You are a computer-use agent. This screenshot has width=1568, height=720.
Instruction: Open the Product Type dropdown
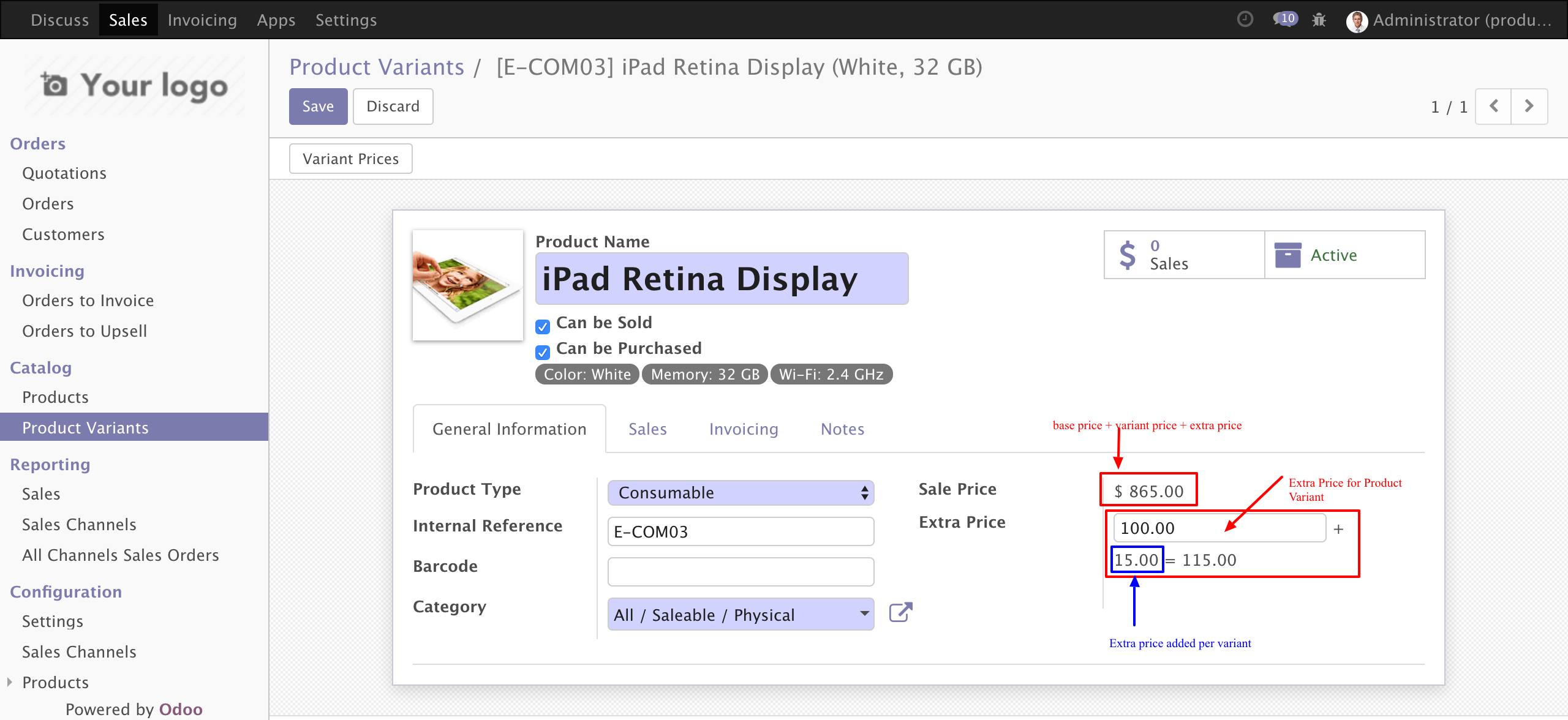(740, 493)
